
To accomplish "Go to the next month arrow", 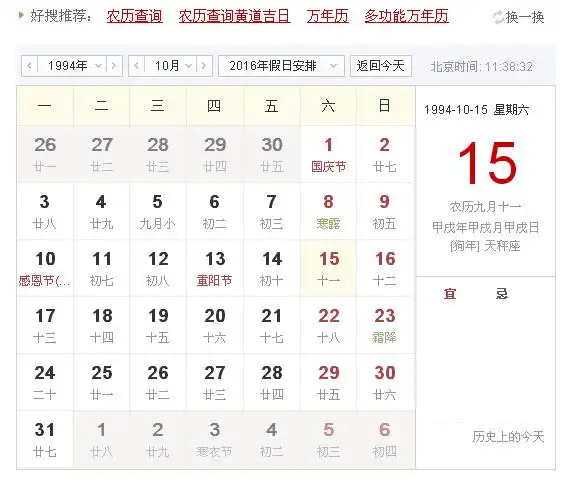I will click(204, 66).
